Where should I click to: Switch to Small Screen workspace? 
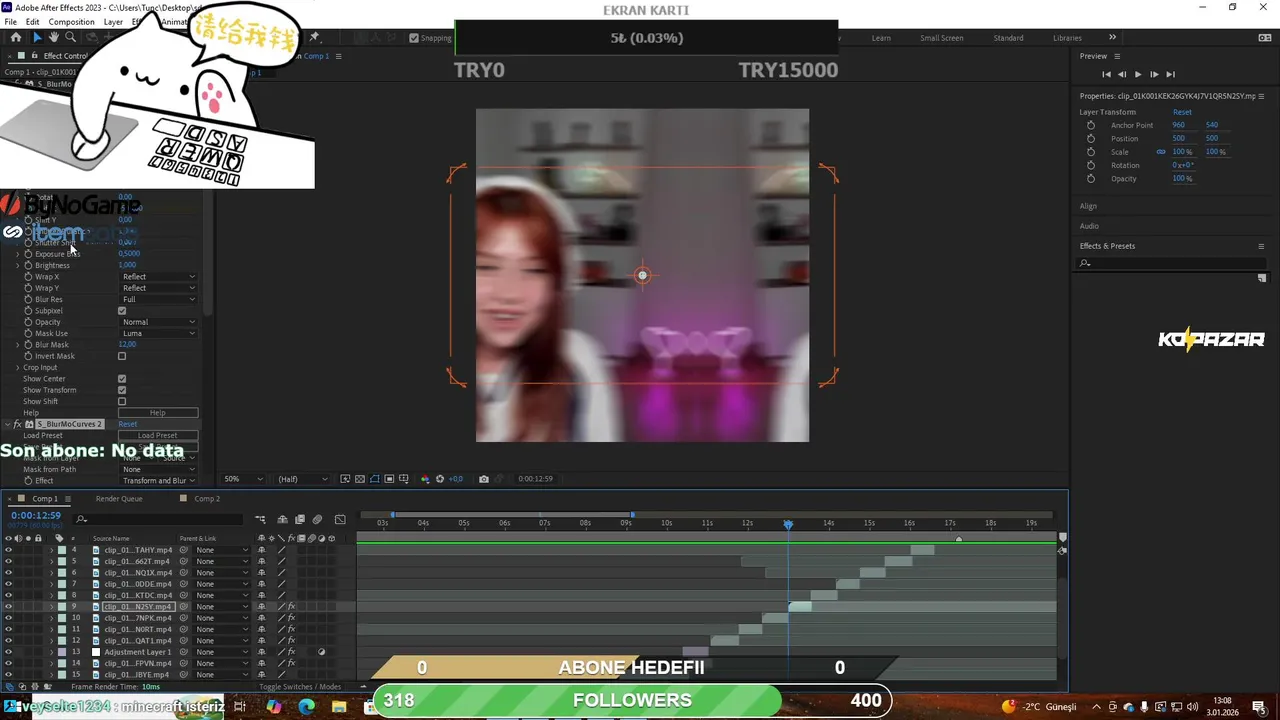(x=942, y=38)
